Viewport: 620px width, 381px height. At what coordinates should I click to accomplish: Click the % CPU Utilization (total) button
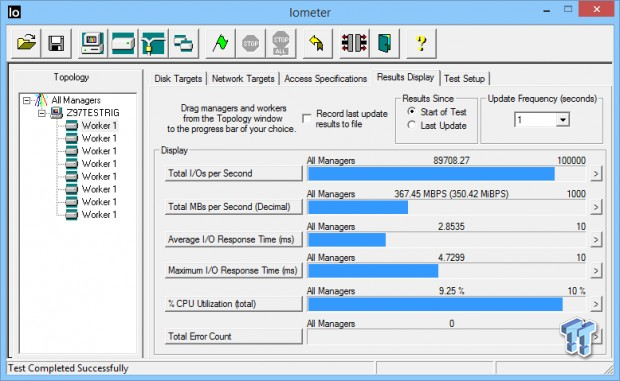pos(233,304)
